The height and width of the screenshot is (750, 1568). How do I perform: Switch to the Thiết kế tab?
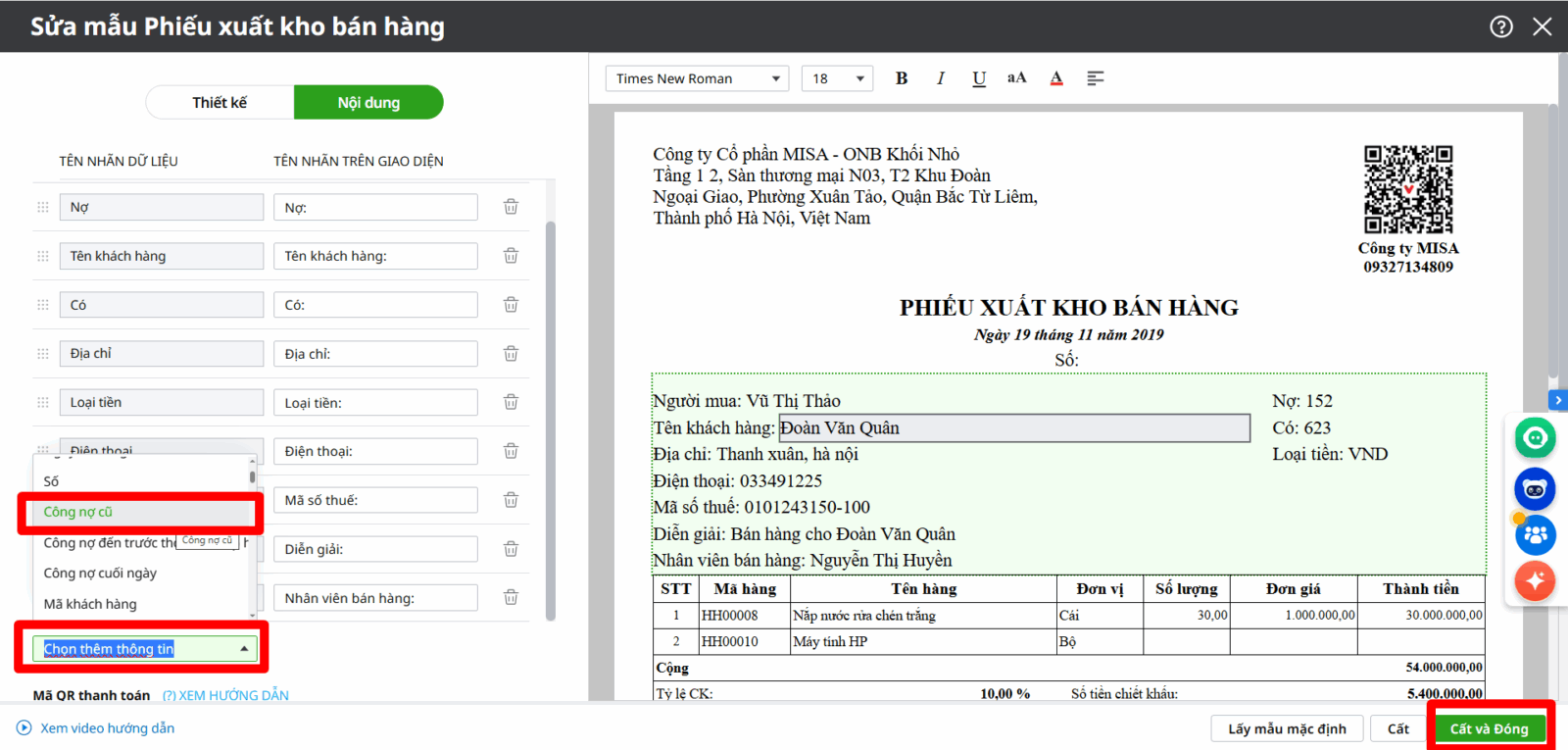220,103
